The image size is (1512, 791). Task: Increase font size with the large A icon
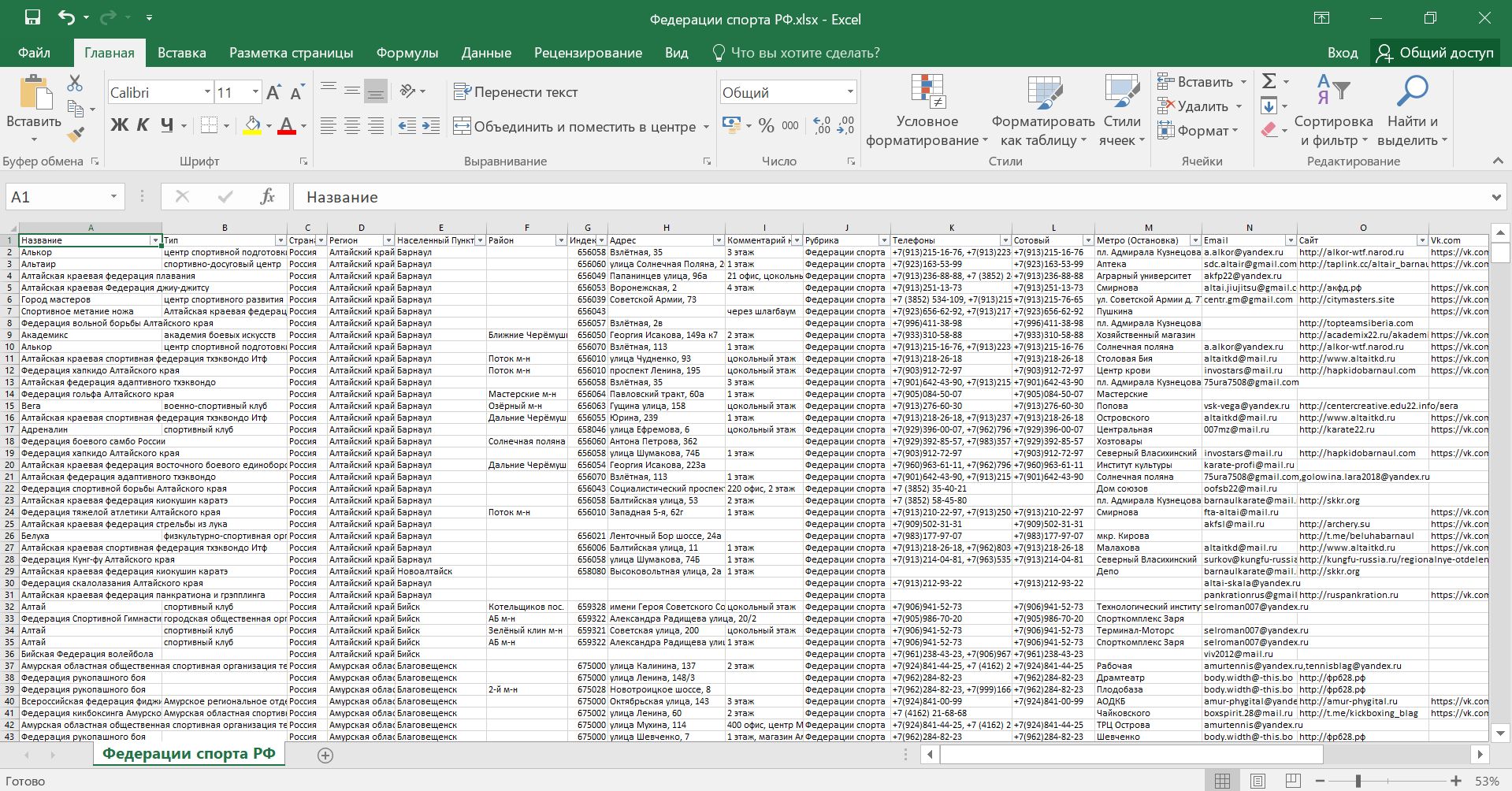[x=273, y=93]
